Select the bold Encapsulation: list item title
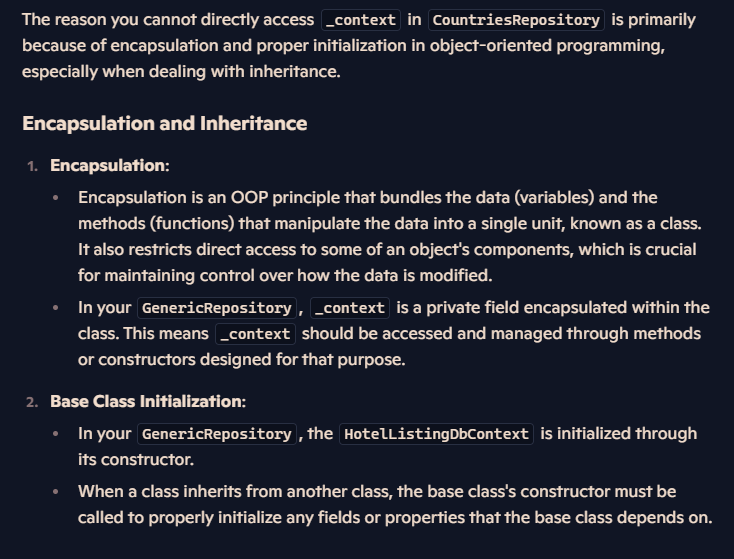The width and height of the screenshot is (734, 559). pyautogui.click(x=110, y=165)
